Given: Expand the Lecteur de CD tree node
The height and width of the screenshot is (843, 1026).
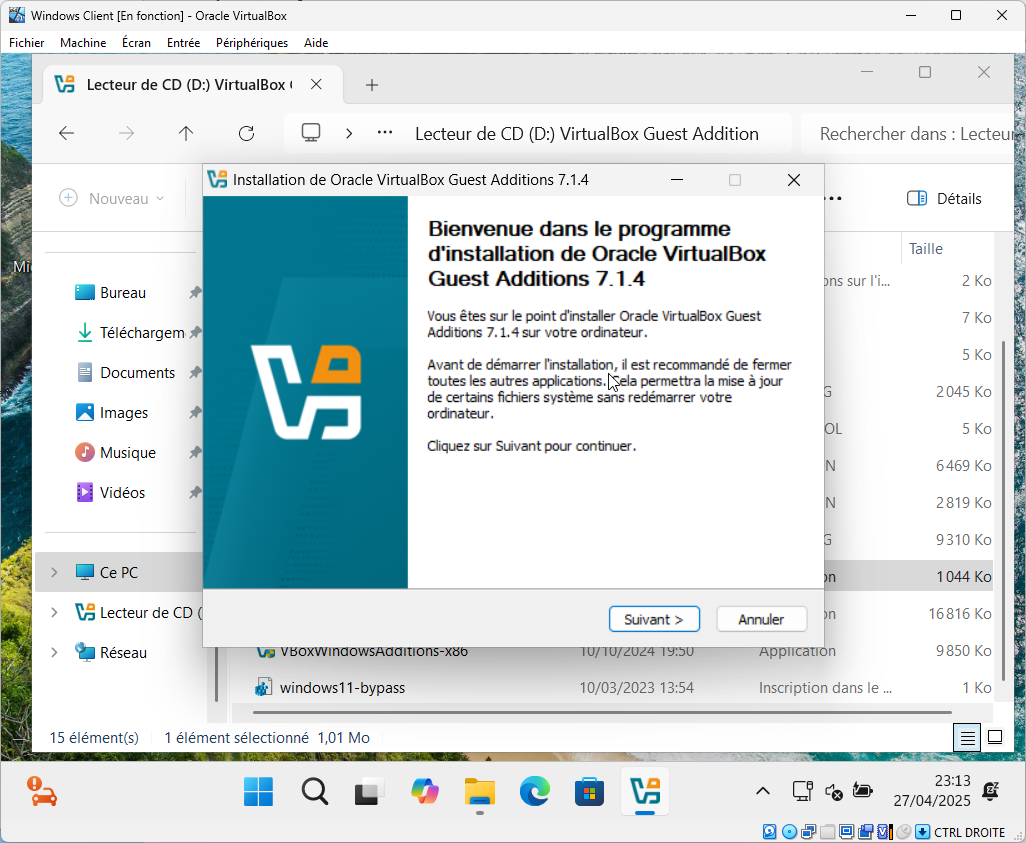Looking at the screenshot, I should (x=54, y=613).
